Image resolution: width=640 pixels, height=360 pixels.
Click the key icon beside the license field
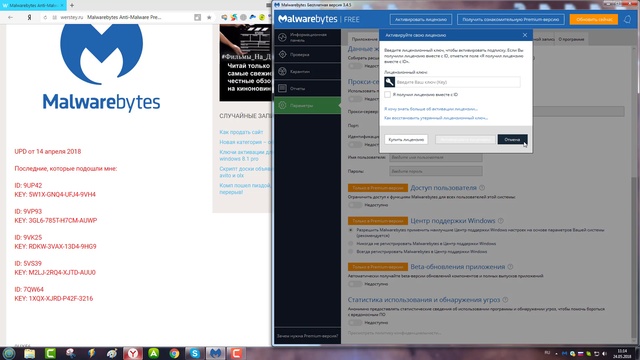389,82
